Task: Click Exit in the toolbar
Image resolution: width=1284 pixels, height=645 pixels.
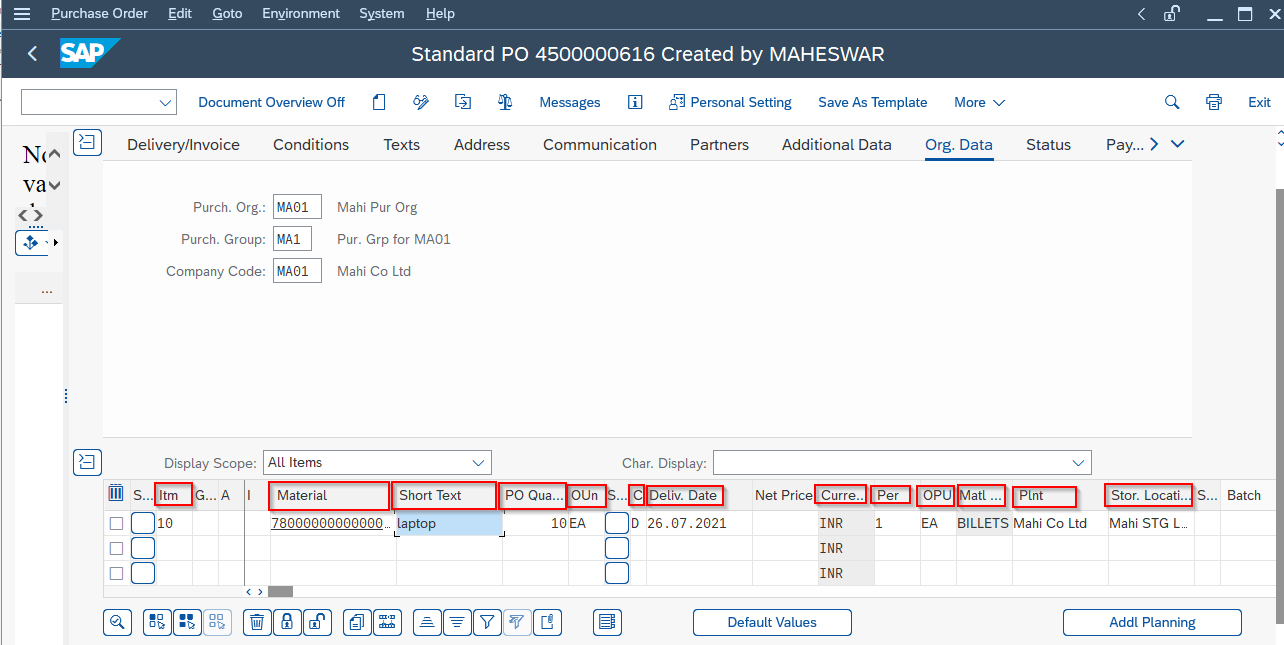Action: coord(1259,102)
